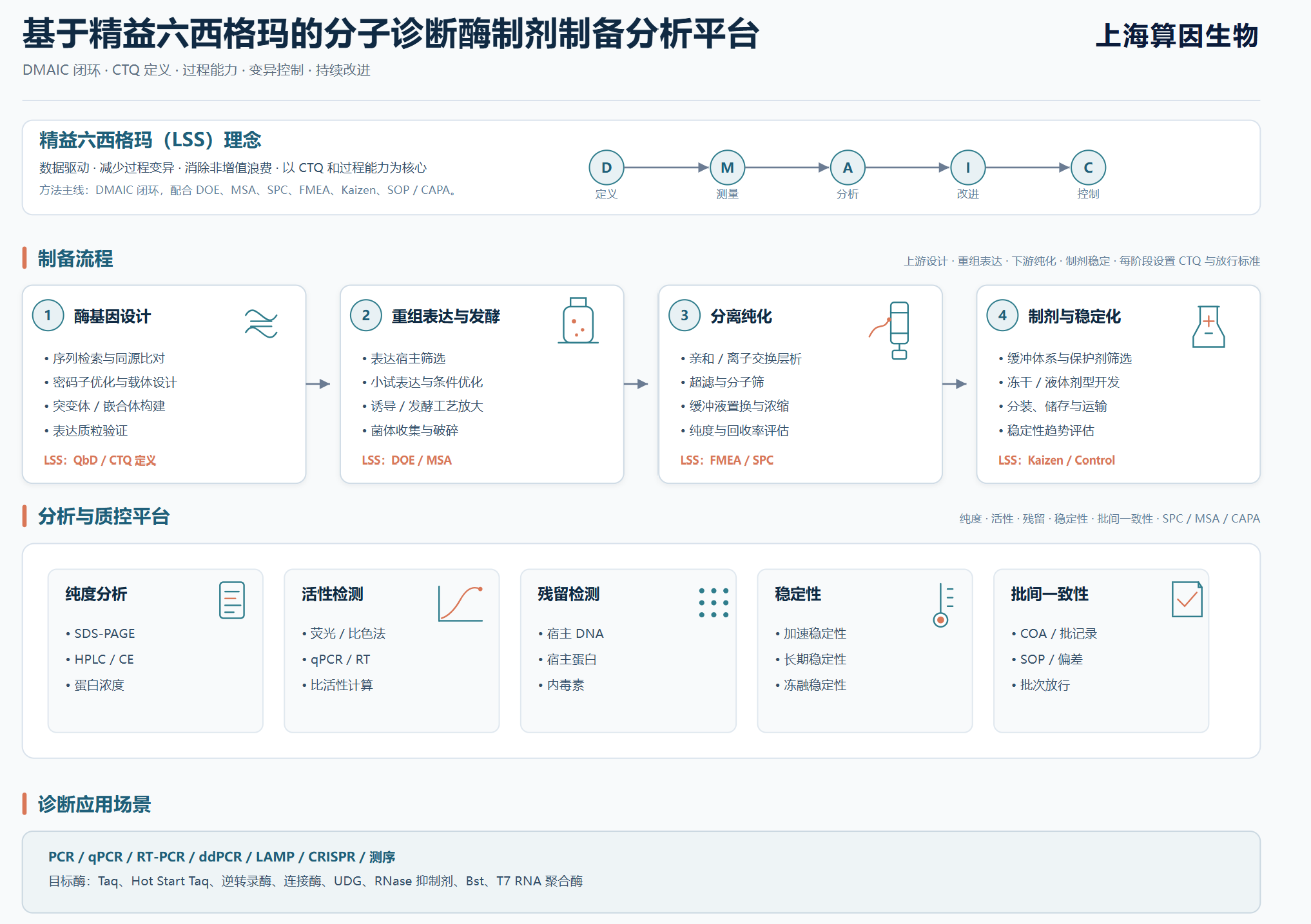The height and width of the screenshot is (924, 1311).
Task: Click the 制备流程 section heading
Action: (x=75, y=258)
